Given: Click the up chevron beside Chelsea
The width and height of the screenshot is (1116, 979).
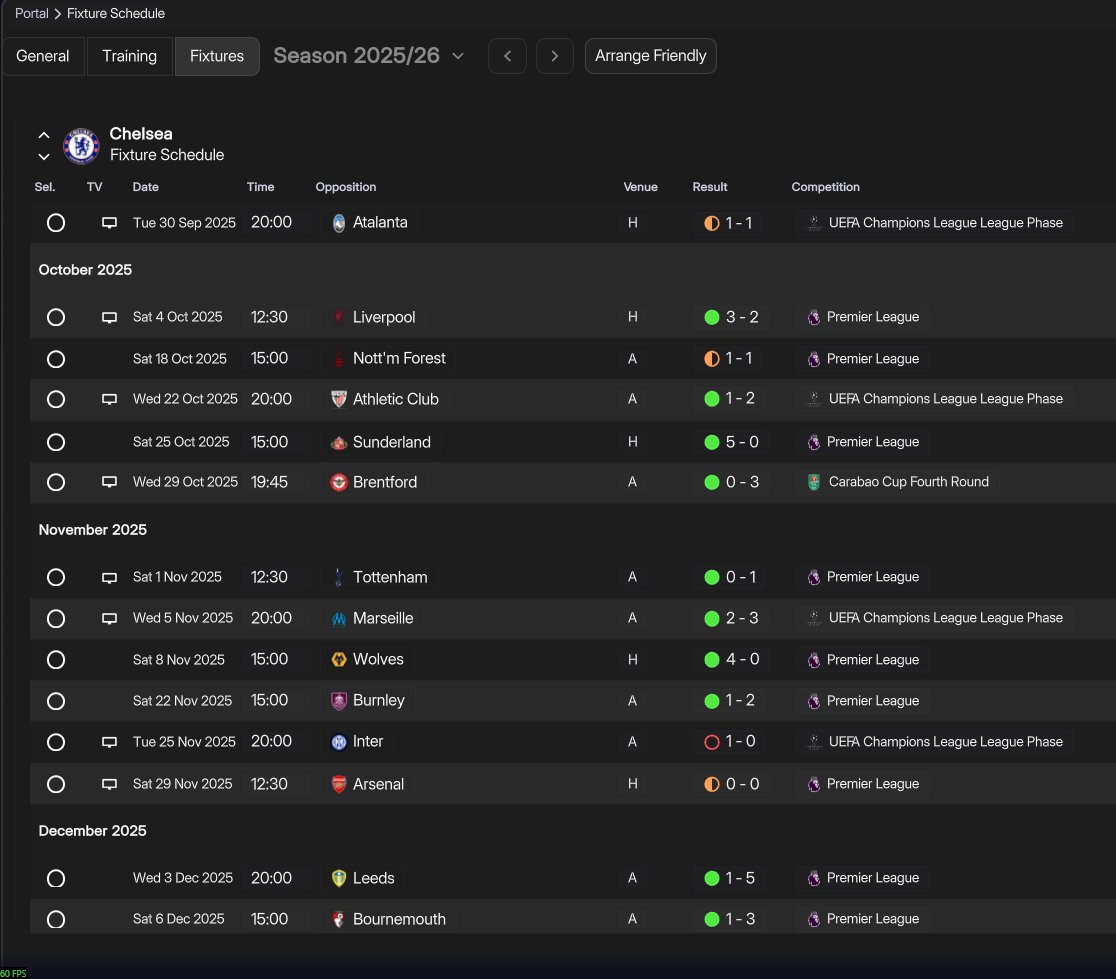Looking at the screenshot, I should pyautogui.click(x=44, y=134).
